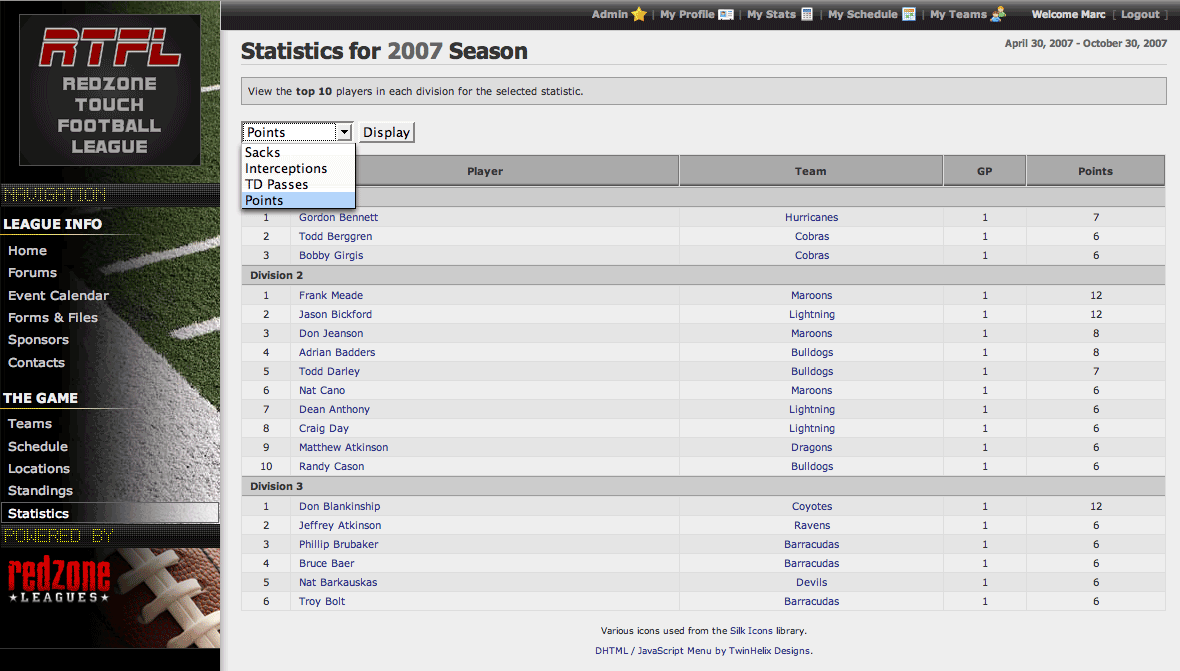
Task: Click the My Schedule calendar icon
Action: coord(909,14)
